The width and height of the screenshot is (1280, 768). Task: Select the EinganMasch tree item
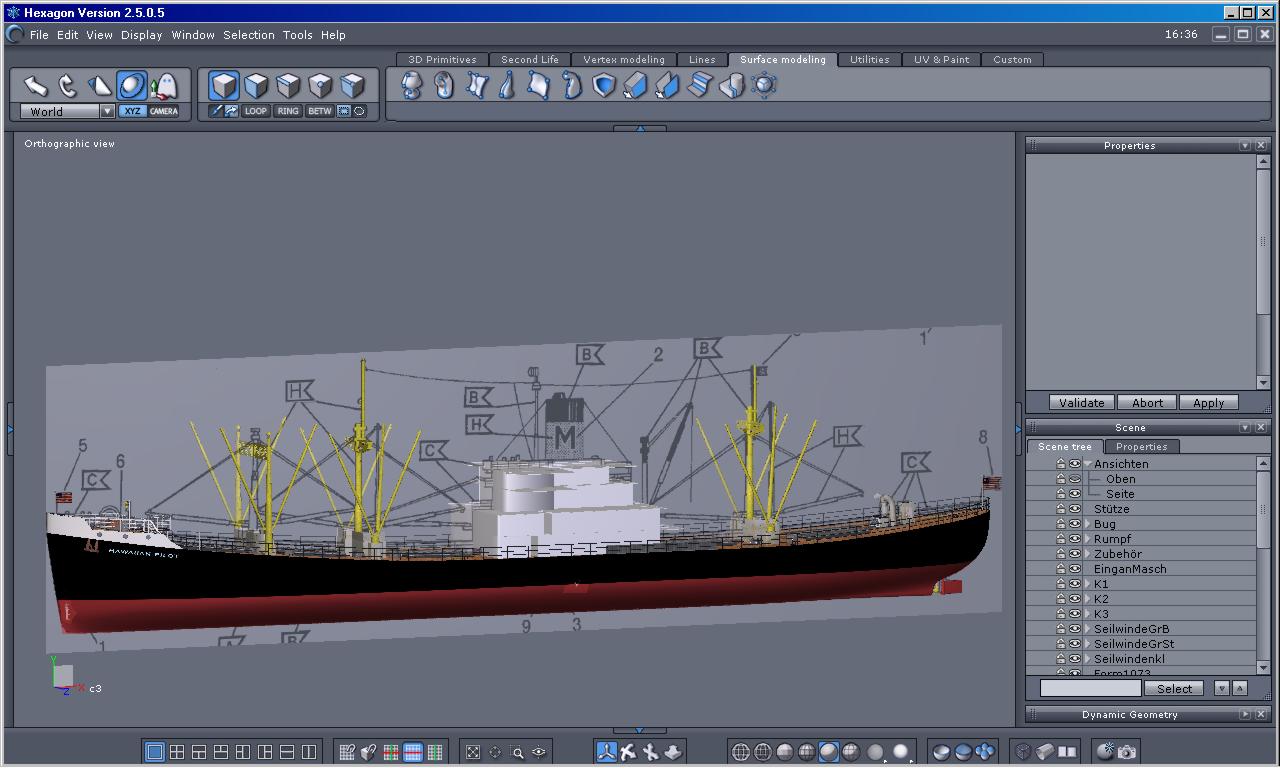coord(1130,569)
